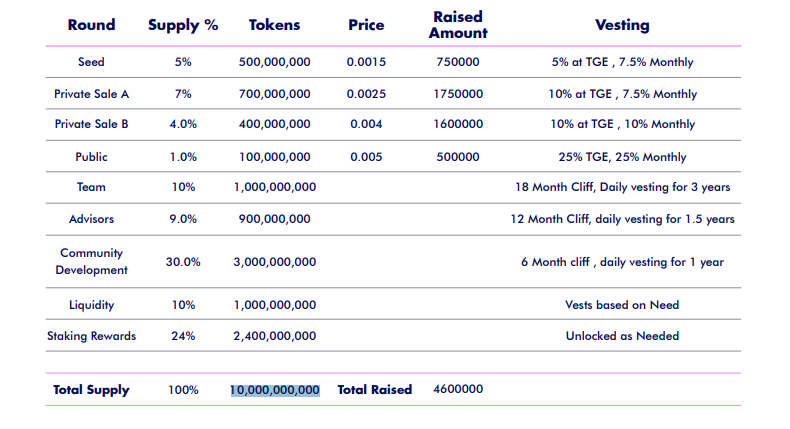This screenshot has width=790, height=429.
Task: Select the Seed price 0.0015 cell
Action: coord(366,62)
